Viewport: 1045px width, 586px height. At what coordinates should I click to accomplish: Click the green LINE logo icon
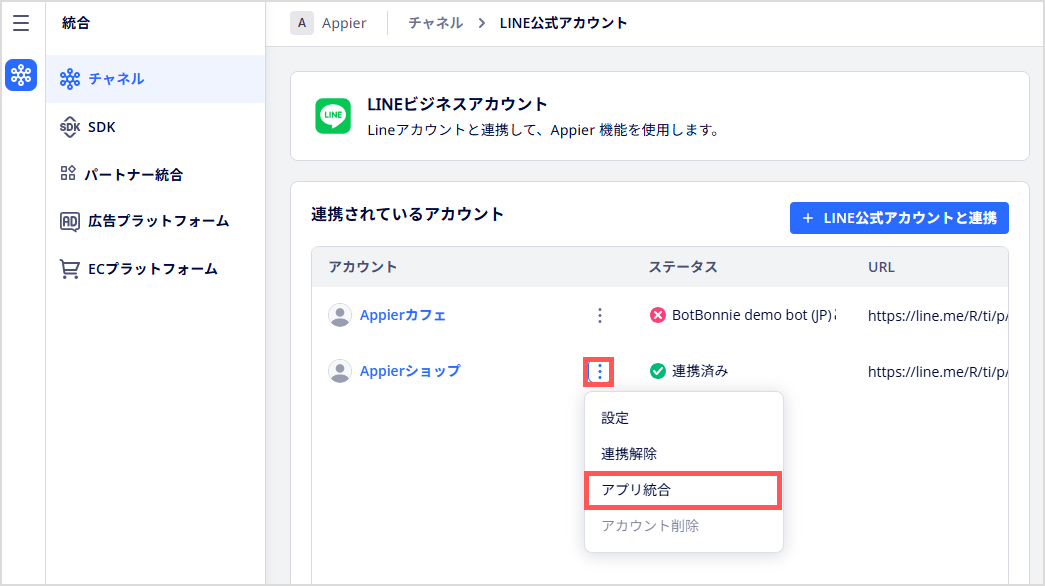point(333,116)
